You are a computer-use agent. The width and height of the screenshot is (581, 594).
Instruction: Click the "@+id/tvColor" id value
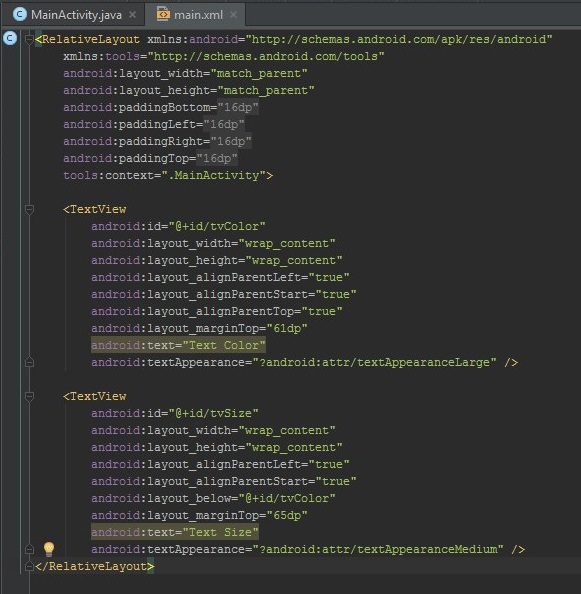click(x=217, y=227)
